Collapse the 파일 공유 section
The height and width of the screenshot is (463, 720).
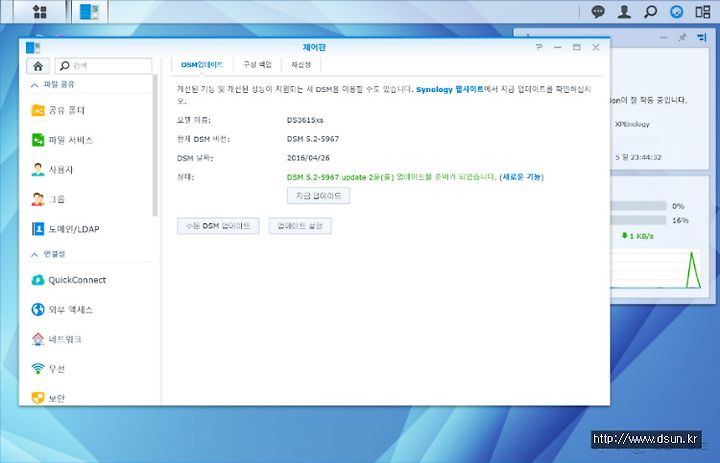[34, 85]
